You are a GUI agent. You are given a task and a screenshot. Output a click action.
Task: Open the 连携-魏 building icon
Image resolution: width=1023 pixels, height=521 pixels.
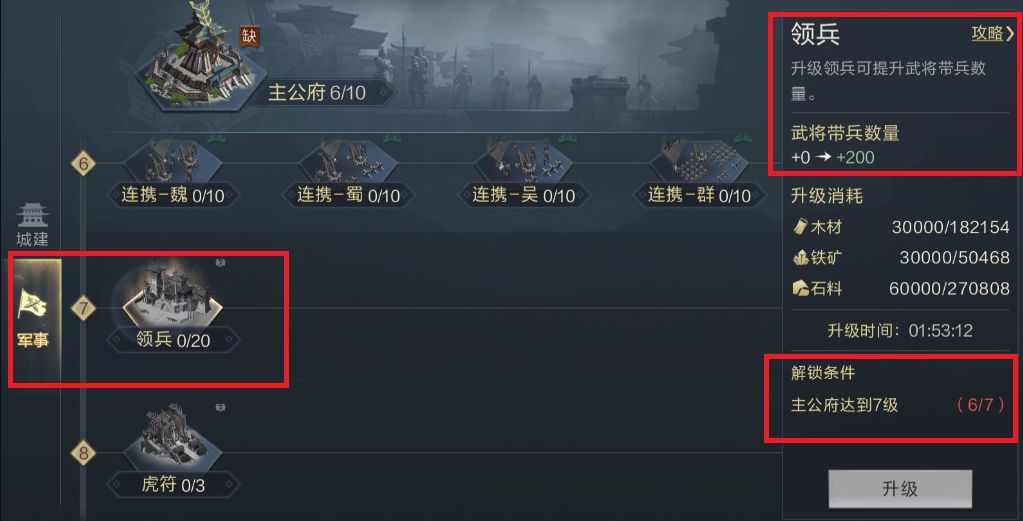tap(172, 159)
